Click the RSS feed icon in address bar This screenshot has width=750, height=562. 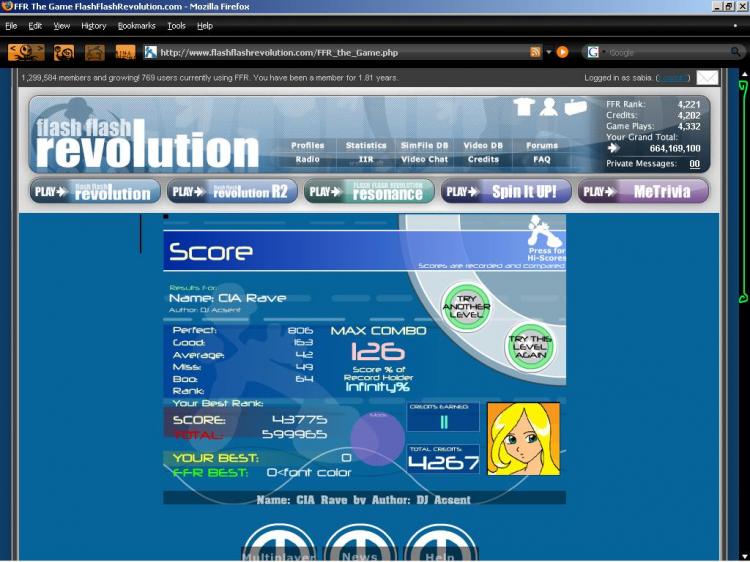point(536,52)
